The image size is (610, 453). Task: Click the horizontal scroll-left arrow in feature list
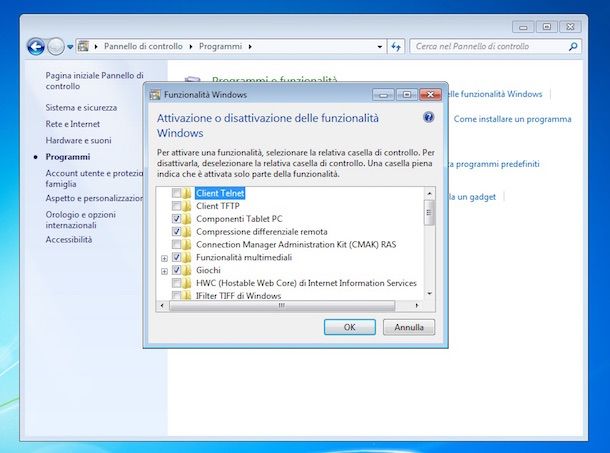click(162, 306)
